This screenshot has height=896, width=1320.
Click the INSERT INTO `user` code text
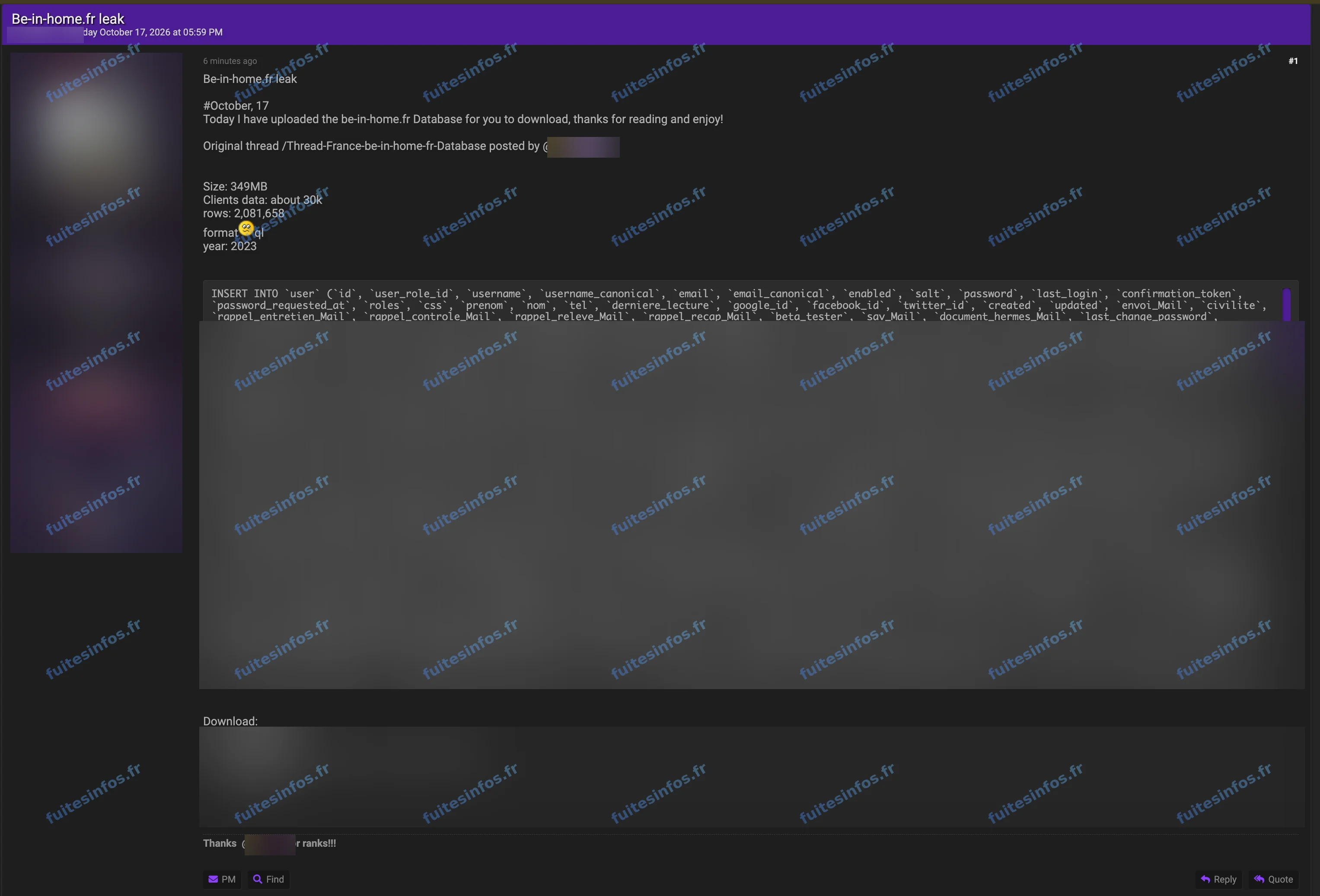738,305
